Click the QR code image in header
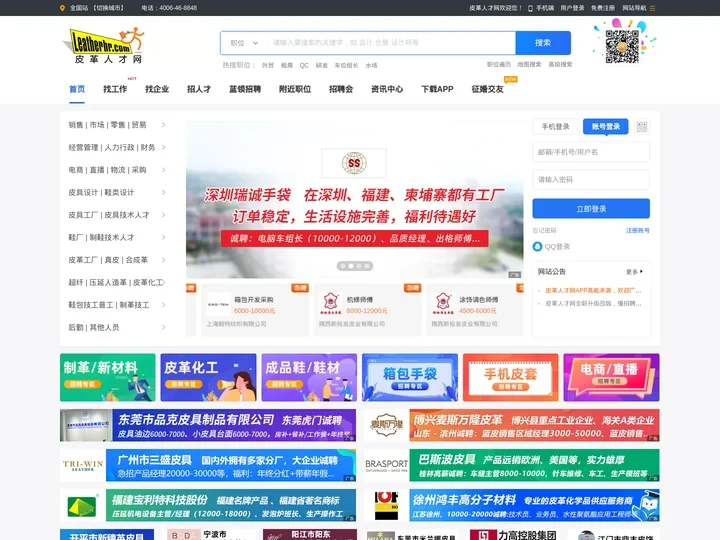This screenshot has height=540, width=720. [622, 46]
